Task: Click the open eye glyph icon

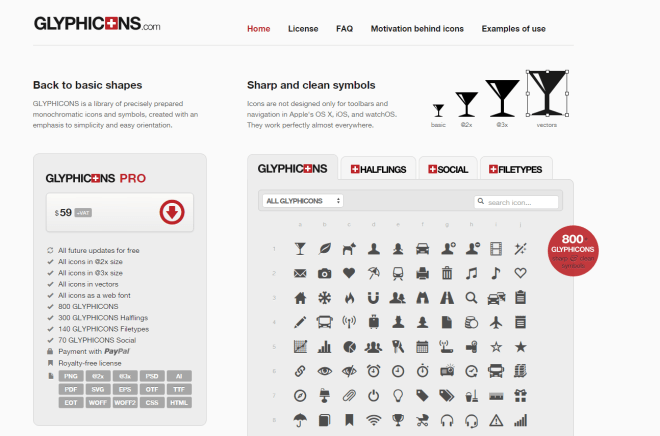Action: (x=324, y=371)
